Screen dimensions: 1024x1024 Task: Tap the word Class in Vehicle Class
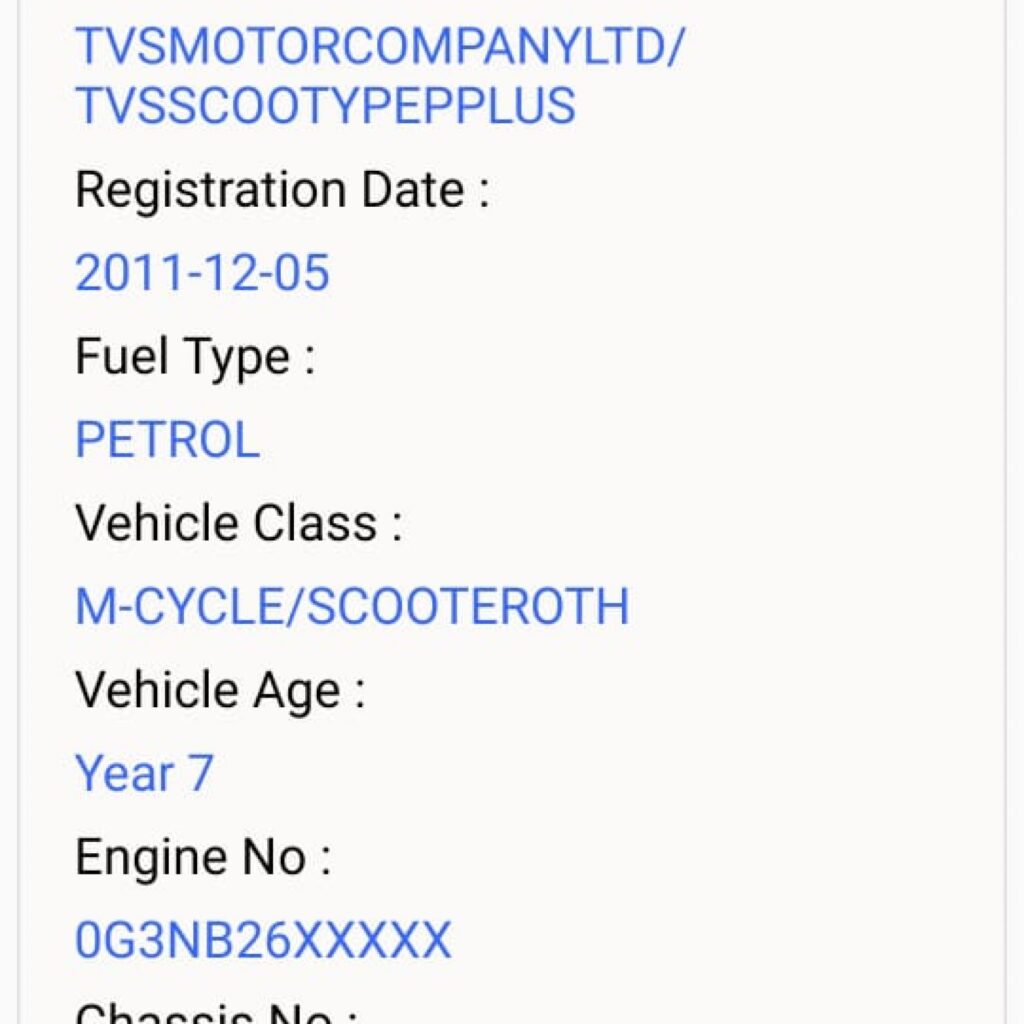coord(315,524)
